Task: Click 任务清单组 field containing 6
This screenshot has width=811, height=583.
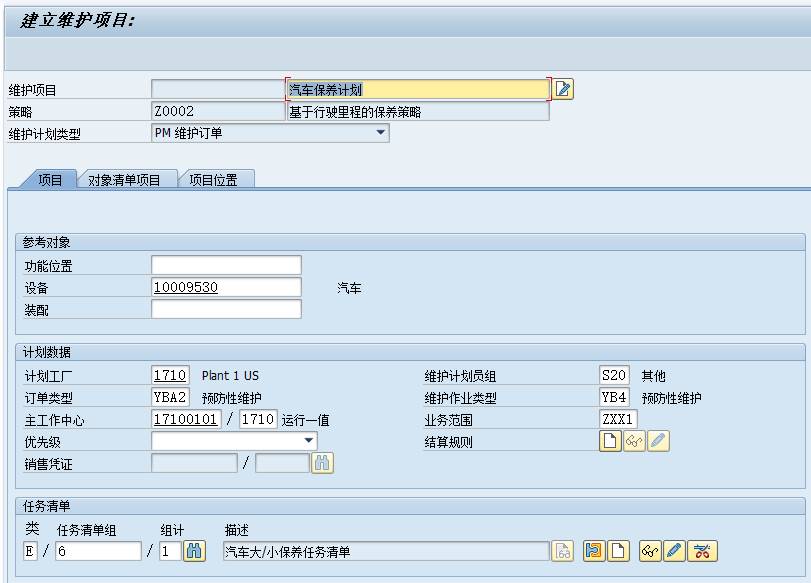Action: [x=98, y=551]
